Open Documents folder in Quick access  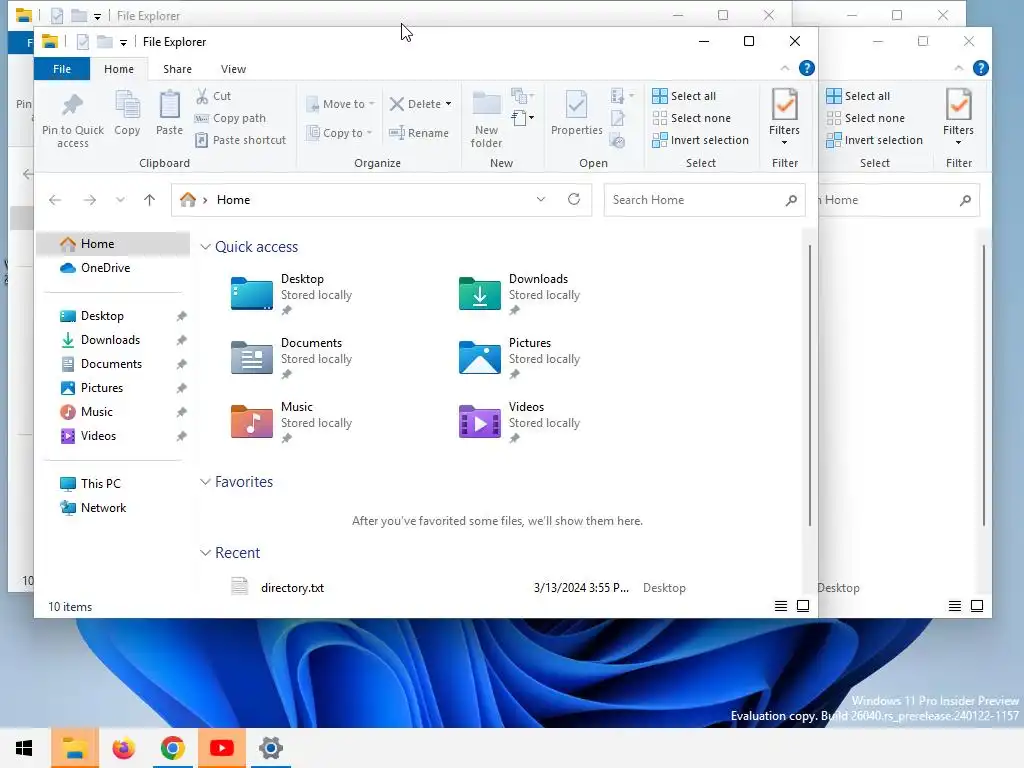[292, 358]
